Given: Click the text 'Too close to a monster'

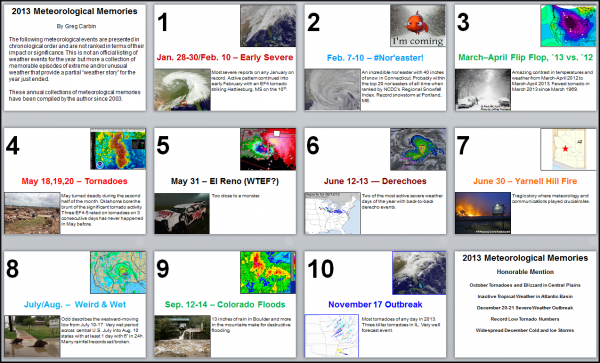Looking at the screenshot, I should (x=236, y=196).
